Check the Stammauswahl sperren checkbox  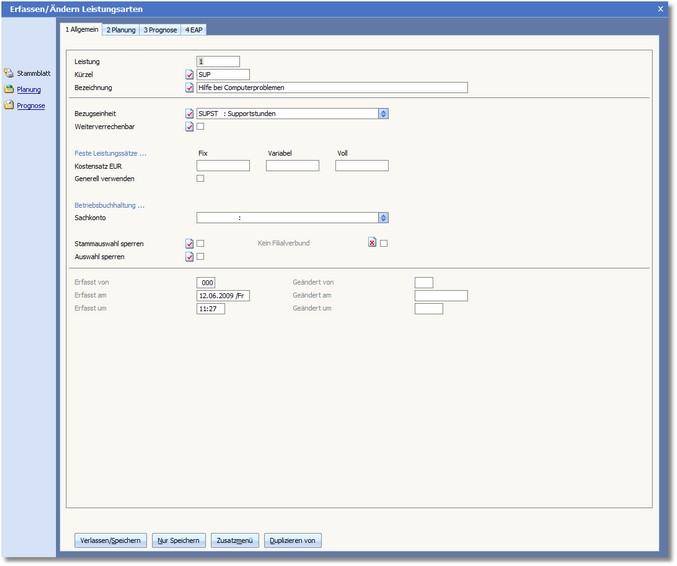(x=201, y=243)
